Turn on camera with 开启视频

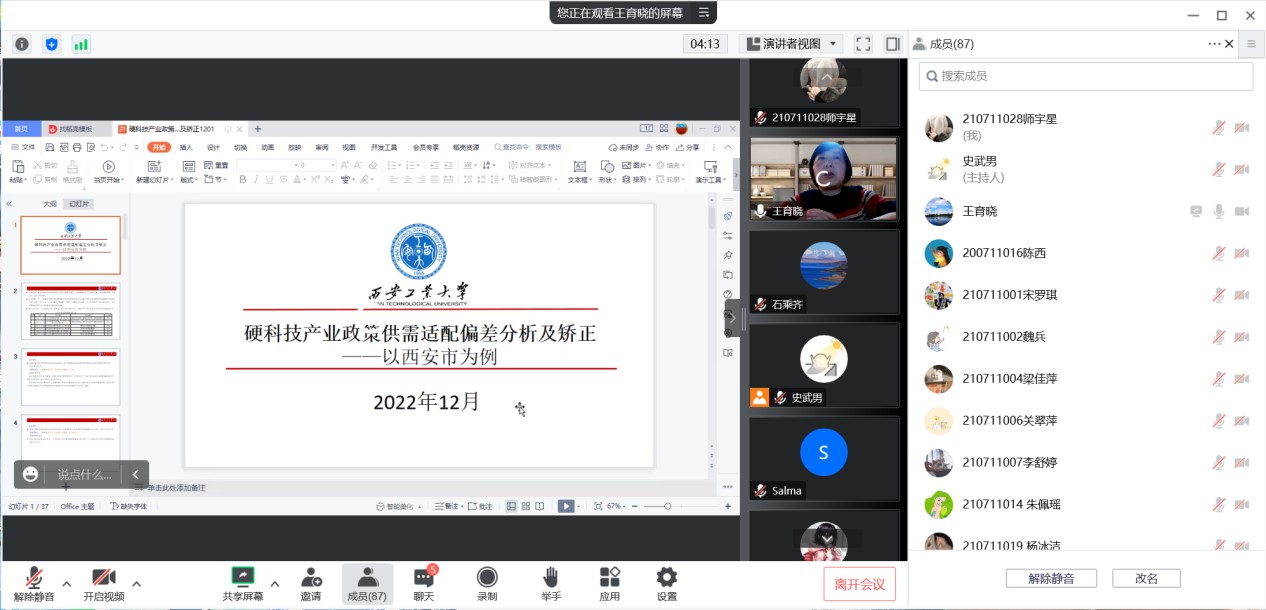104,583
